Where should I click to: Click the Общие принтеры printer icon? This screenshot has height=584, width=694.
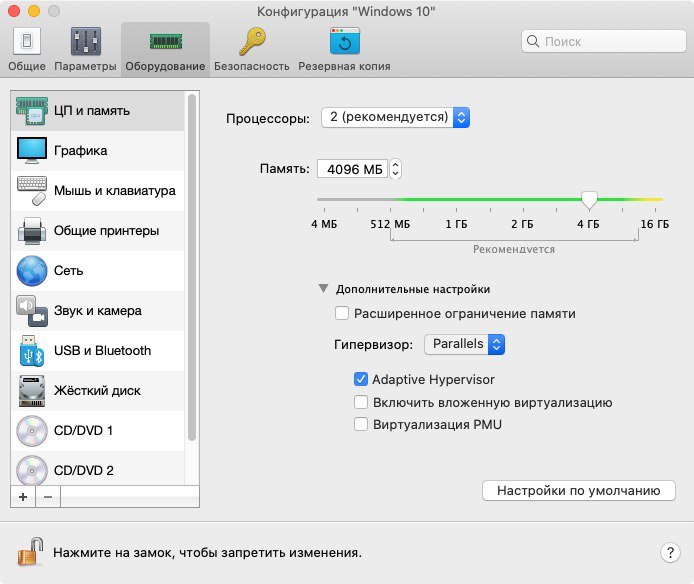pyautogui.click(x=32, y=231)
